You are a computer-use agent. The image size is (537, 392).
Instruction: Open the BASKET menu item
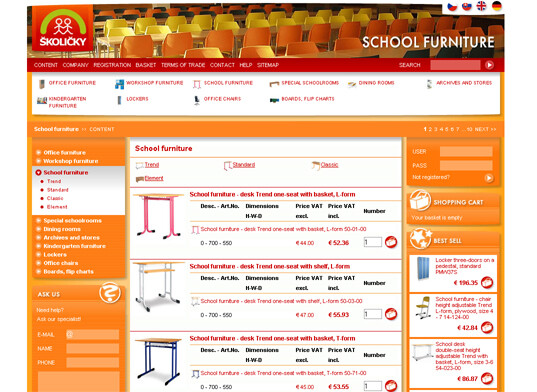click(x=146, y=65)
